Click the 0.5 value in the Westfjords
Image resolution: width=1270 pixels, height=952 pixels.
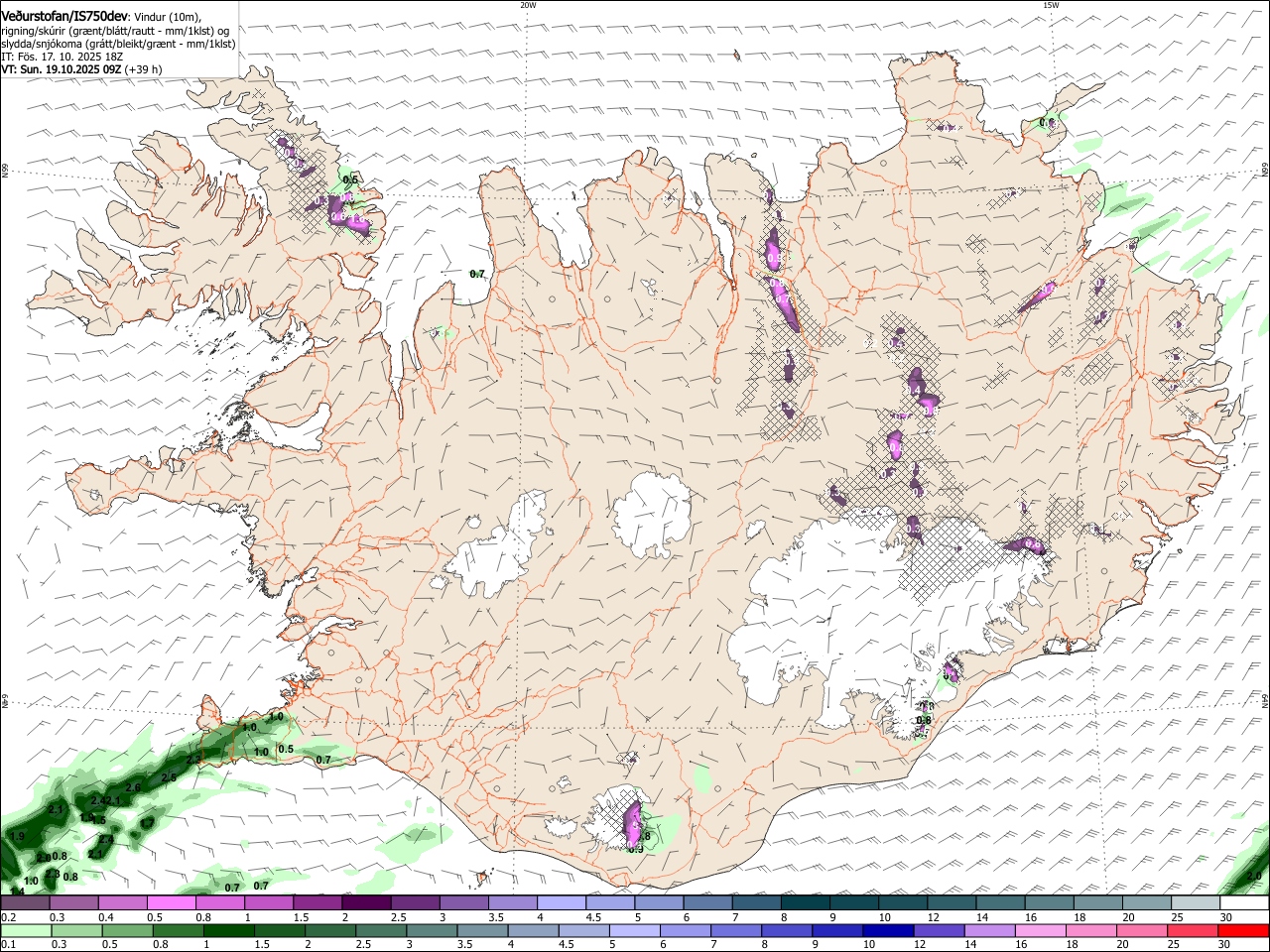pos(349,179)
